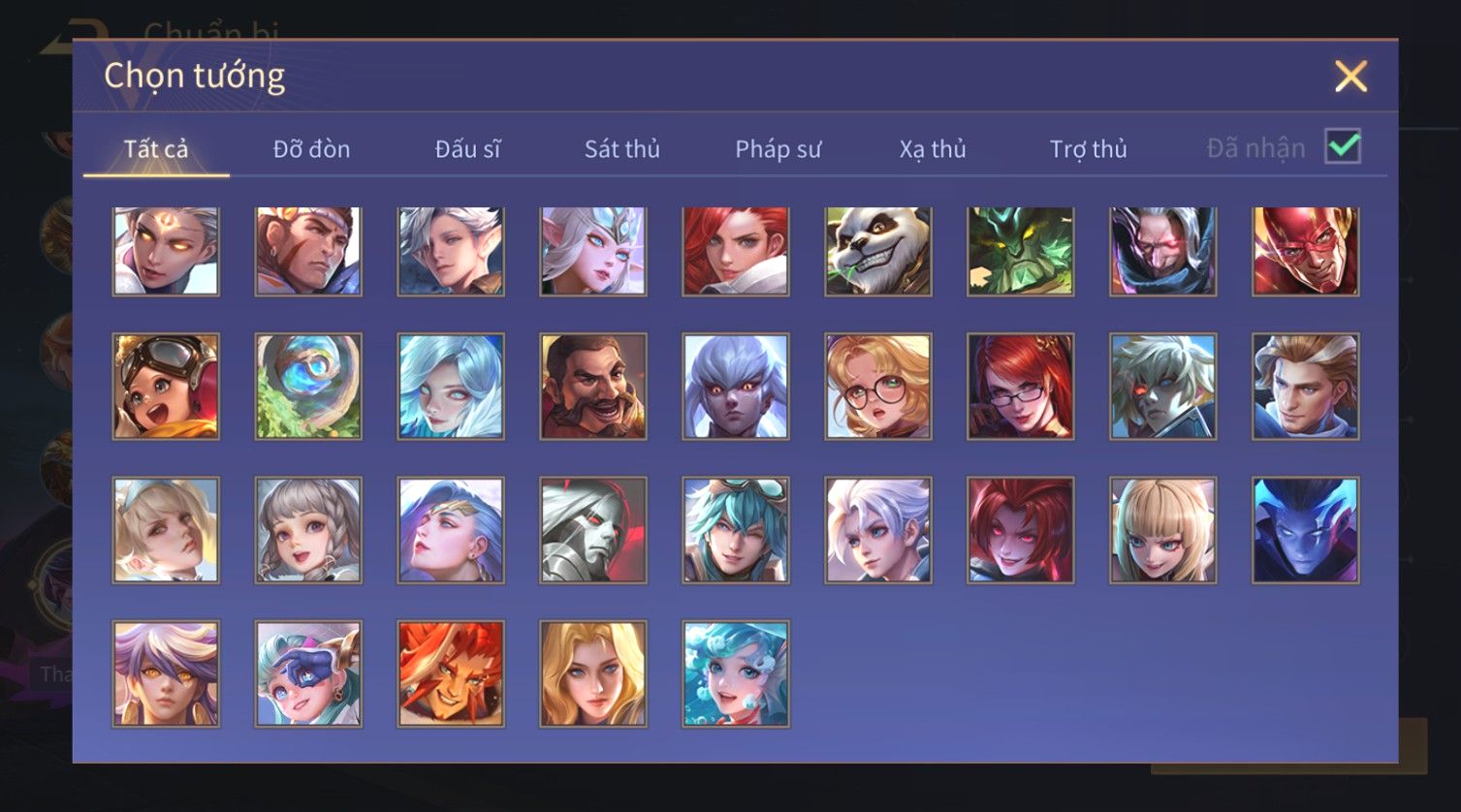This screenshot has width=1461, height=812.
Task: Switch to the Trợ thủ tab
Action: 1089,149
